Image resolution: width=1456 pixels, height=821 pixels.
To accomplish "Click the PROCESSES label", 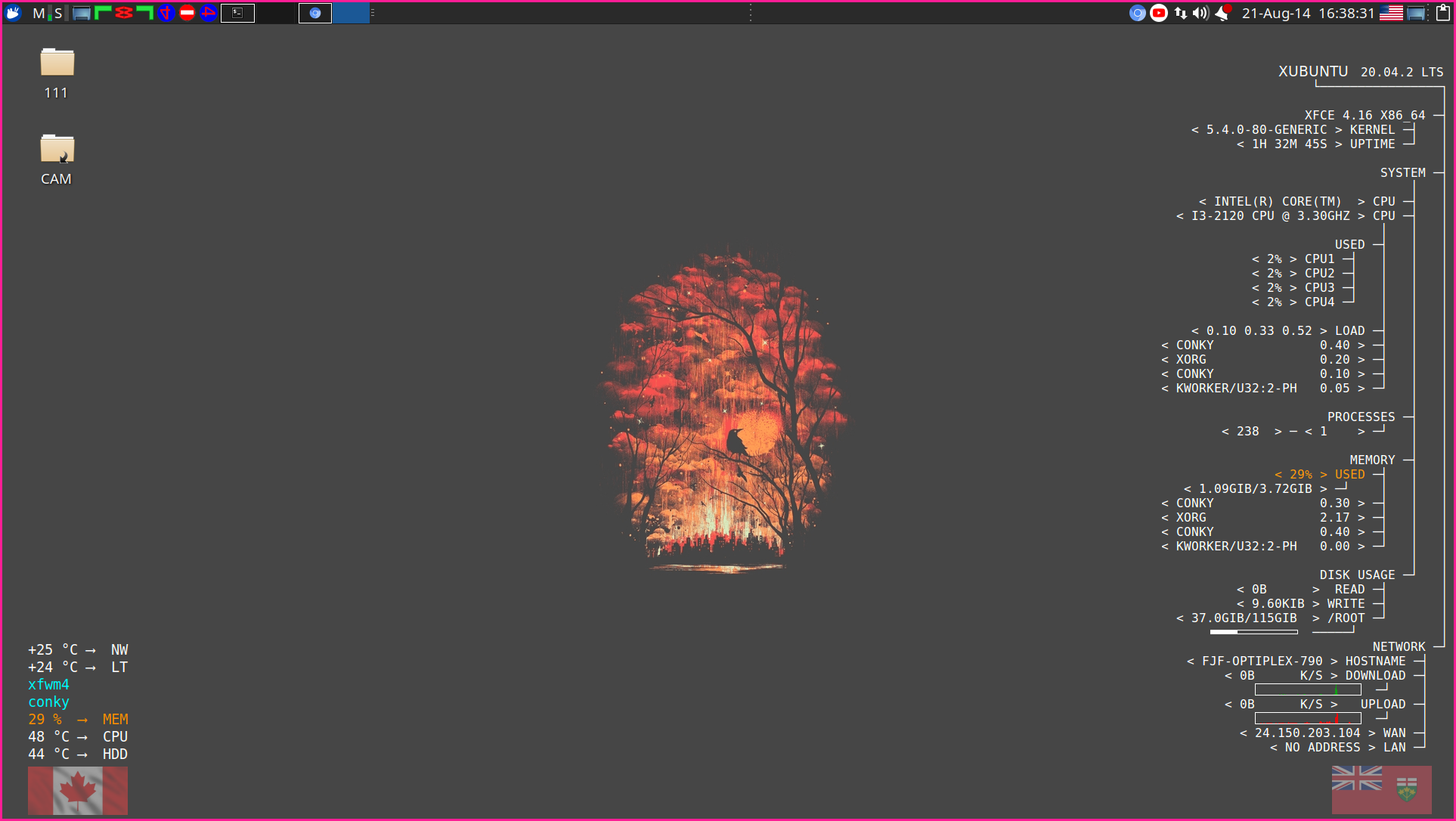I will click(x=1361, y=417).
